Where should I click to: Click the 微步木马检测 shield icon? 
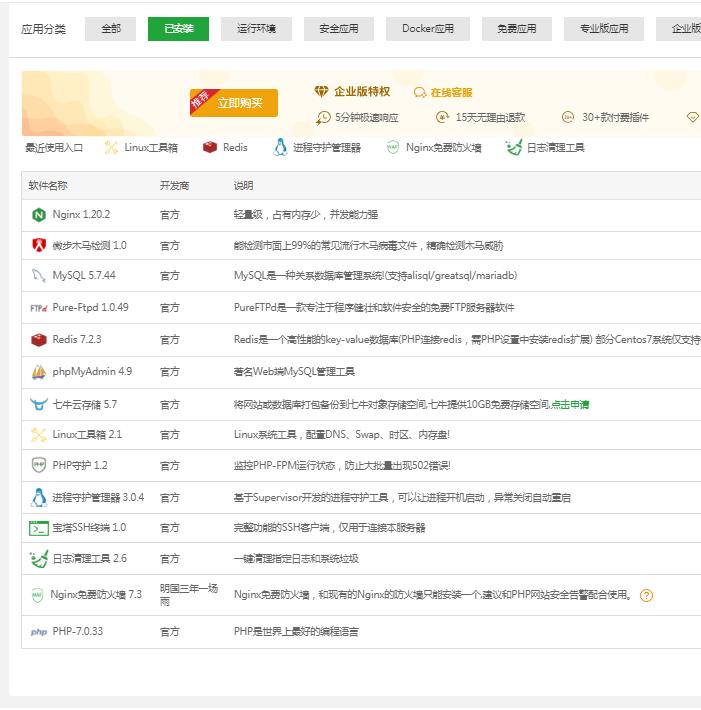point(39,245)
